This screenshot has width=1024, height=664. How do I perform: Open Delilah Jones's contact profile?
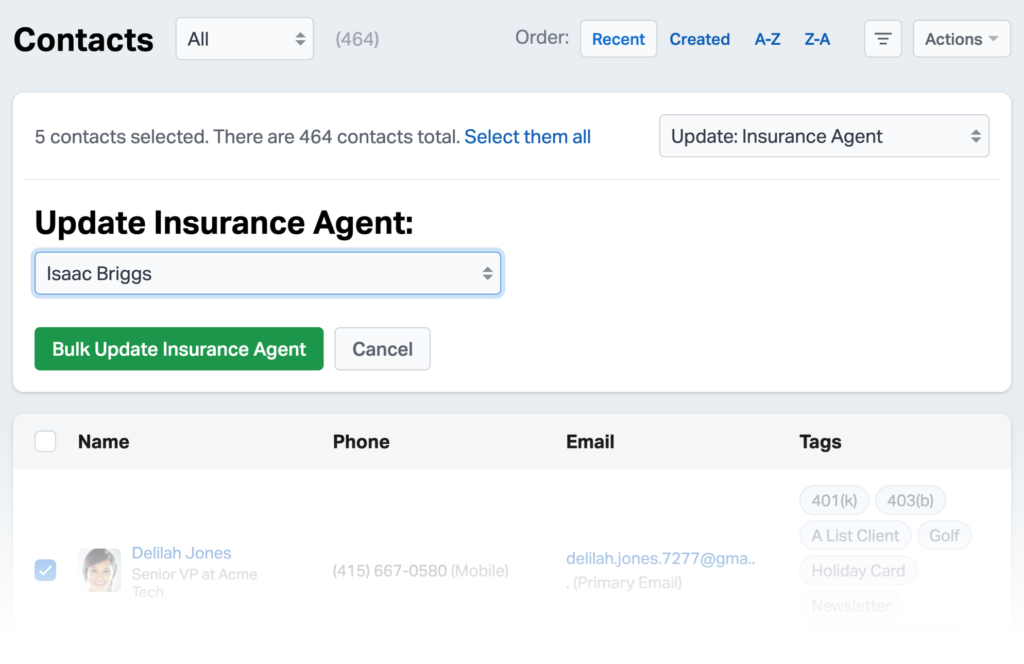click(181, 552)
